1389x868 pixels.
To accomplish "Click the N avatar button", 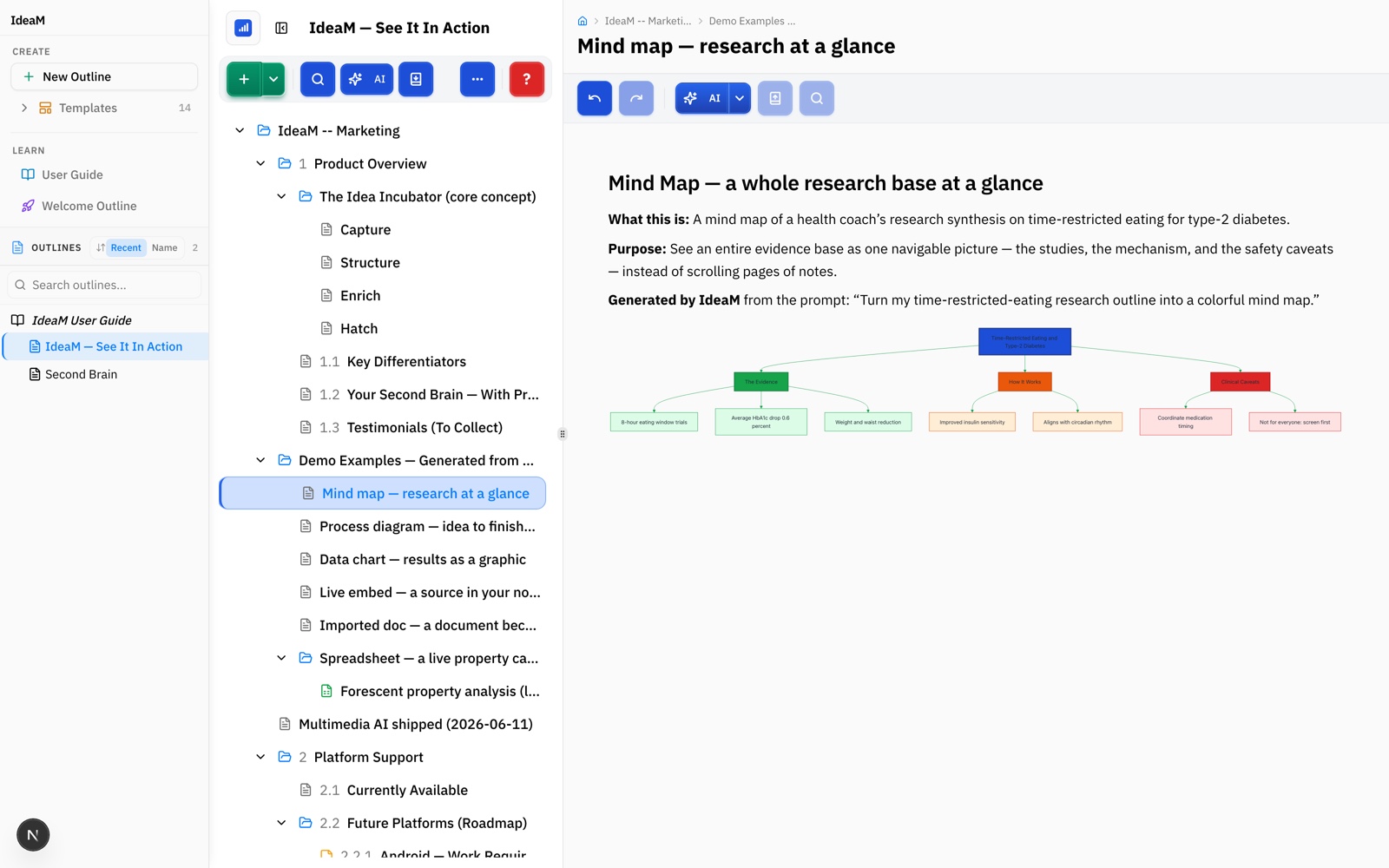I will (x=33, y=835).
